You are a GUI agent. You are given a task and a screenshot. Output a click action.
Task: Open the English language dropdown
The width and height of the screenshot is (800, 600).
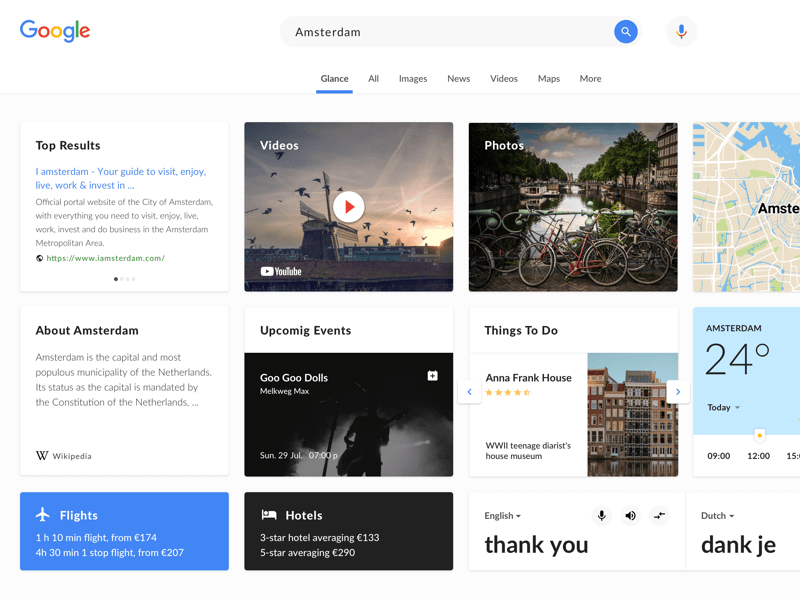tap(503, 515)
